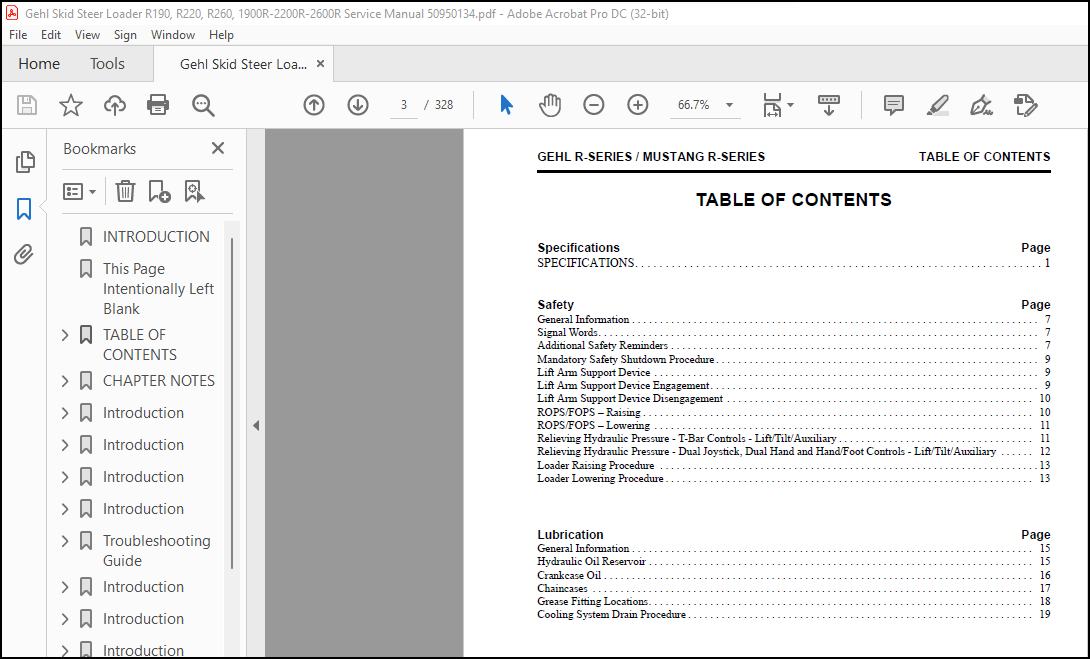Open the fit page width tool
The image size is (1090, 659).
pos(772,105)
